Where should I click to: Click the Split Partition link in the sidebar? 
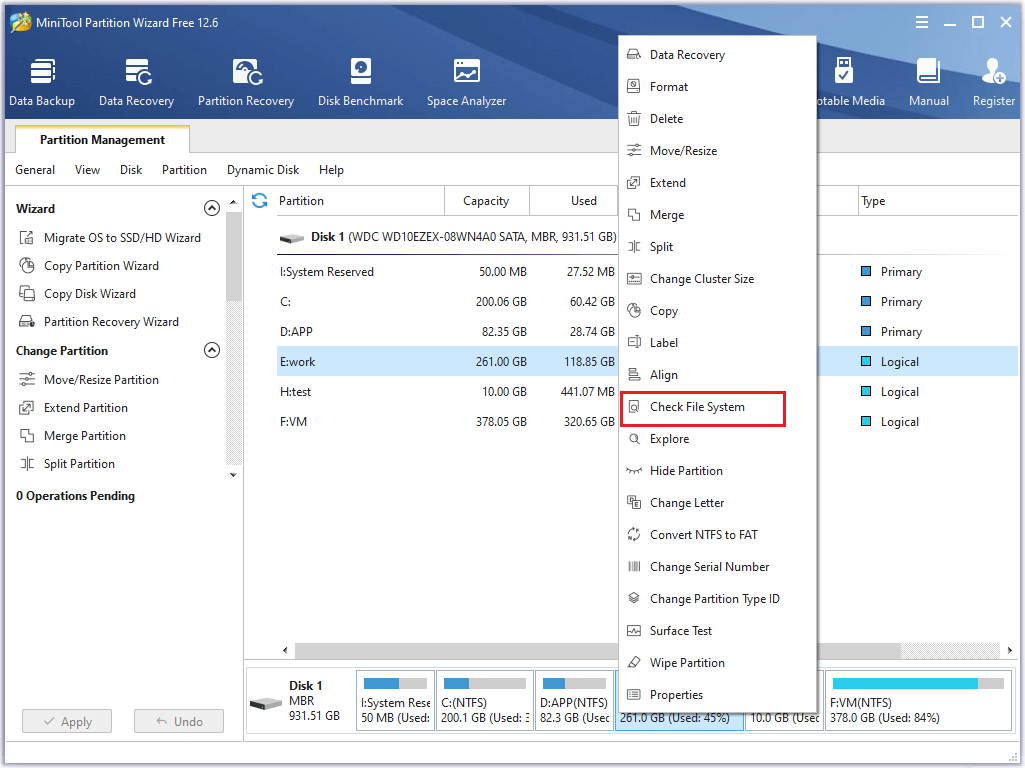[79, 464]
